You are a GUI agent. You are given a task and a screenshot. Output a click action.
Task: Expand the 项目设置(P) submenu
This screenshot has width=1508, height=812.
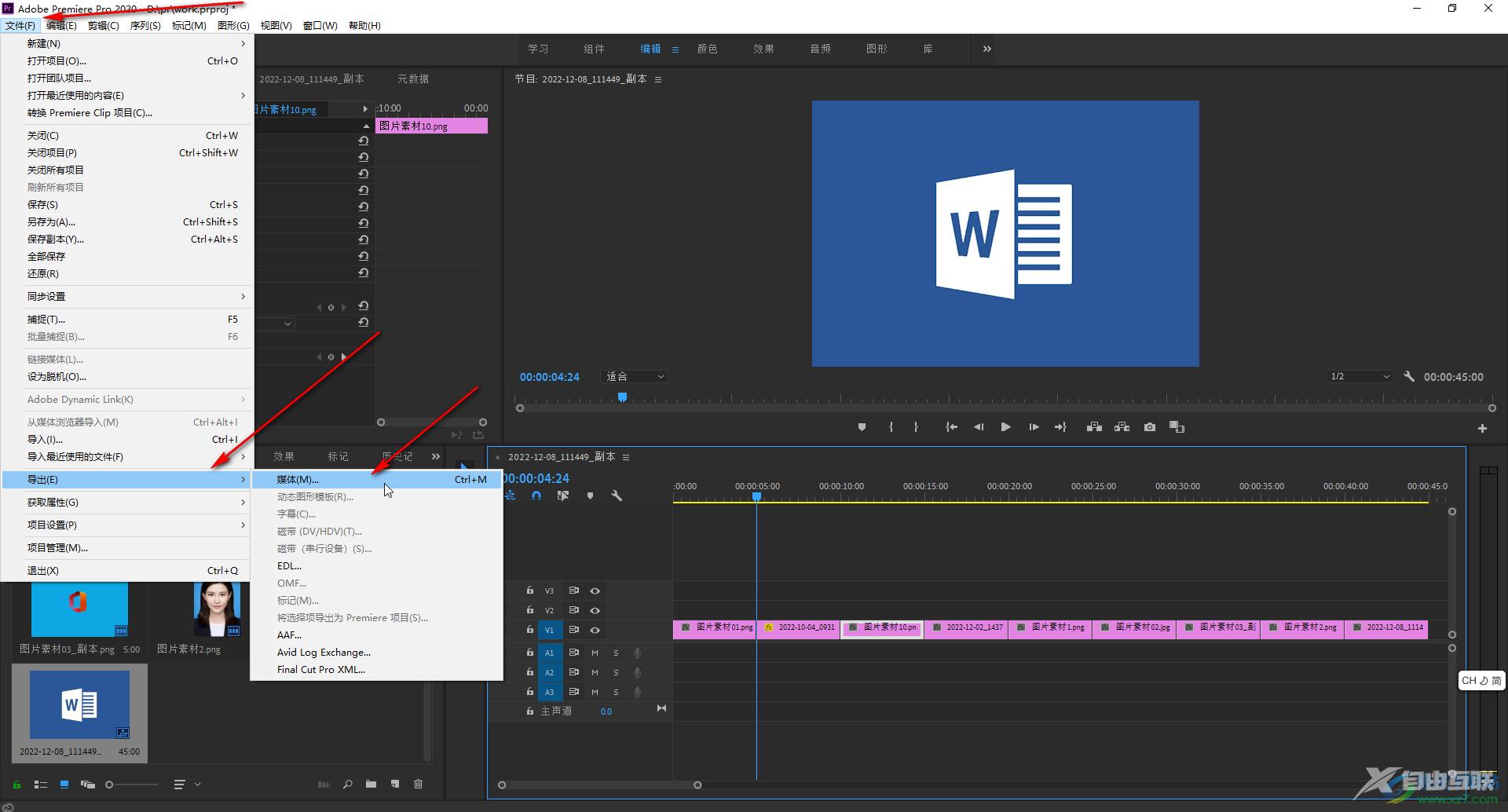coord(126,525)
